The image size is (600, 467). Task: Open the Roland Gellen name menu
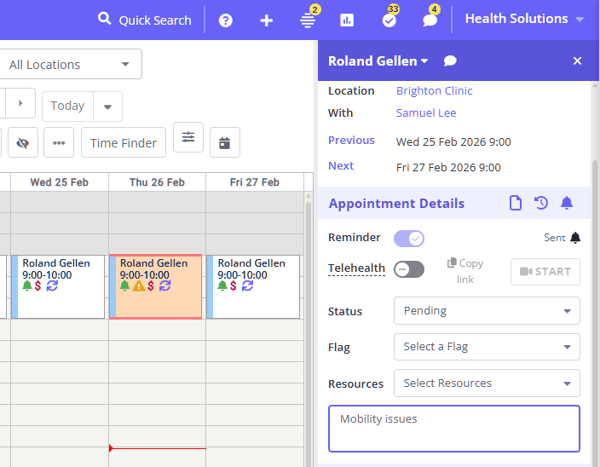[377, 61]
